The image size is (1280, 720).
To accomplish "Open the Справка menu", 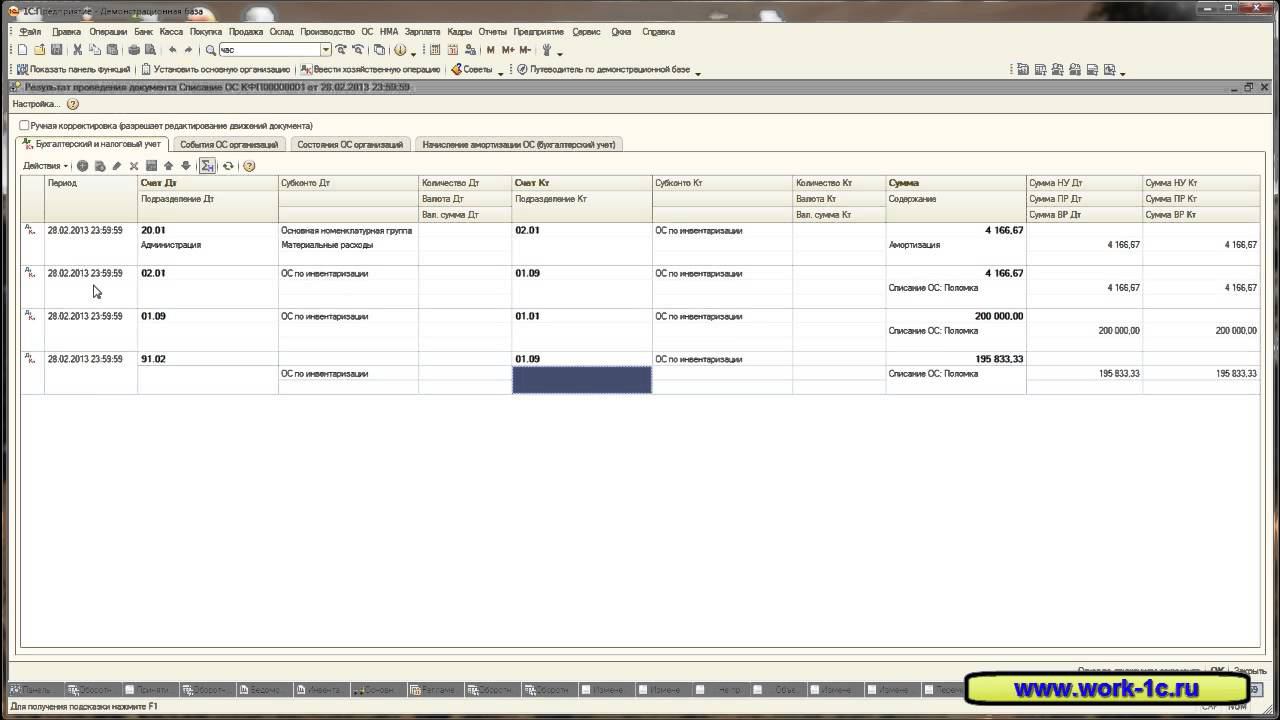I will pyautogui.click(x=658, y=32).
